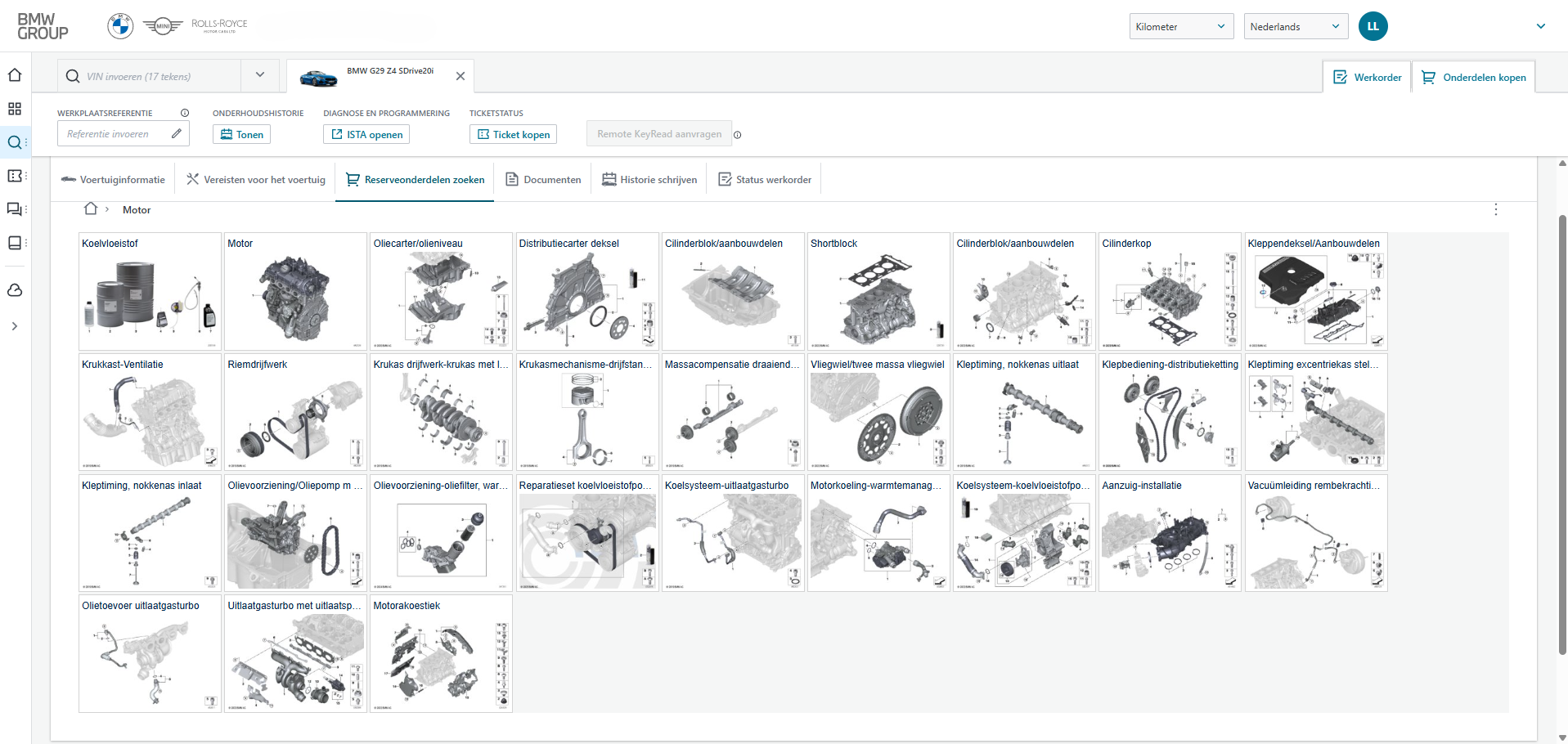Expand the left sidebar with arrow
Image resolution: width=1568 pixels, height=744 pixels.
[x=15, y=326]
